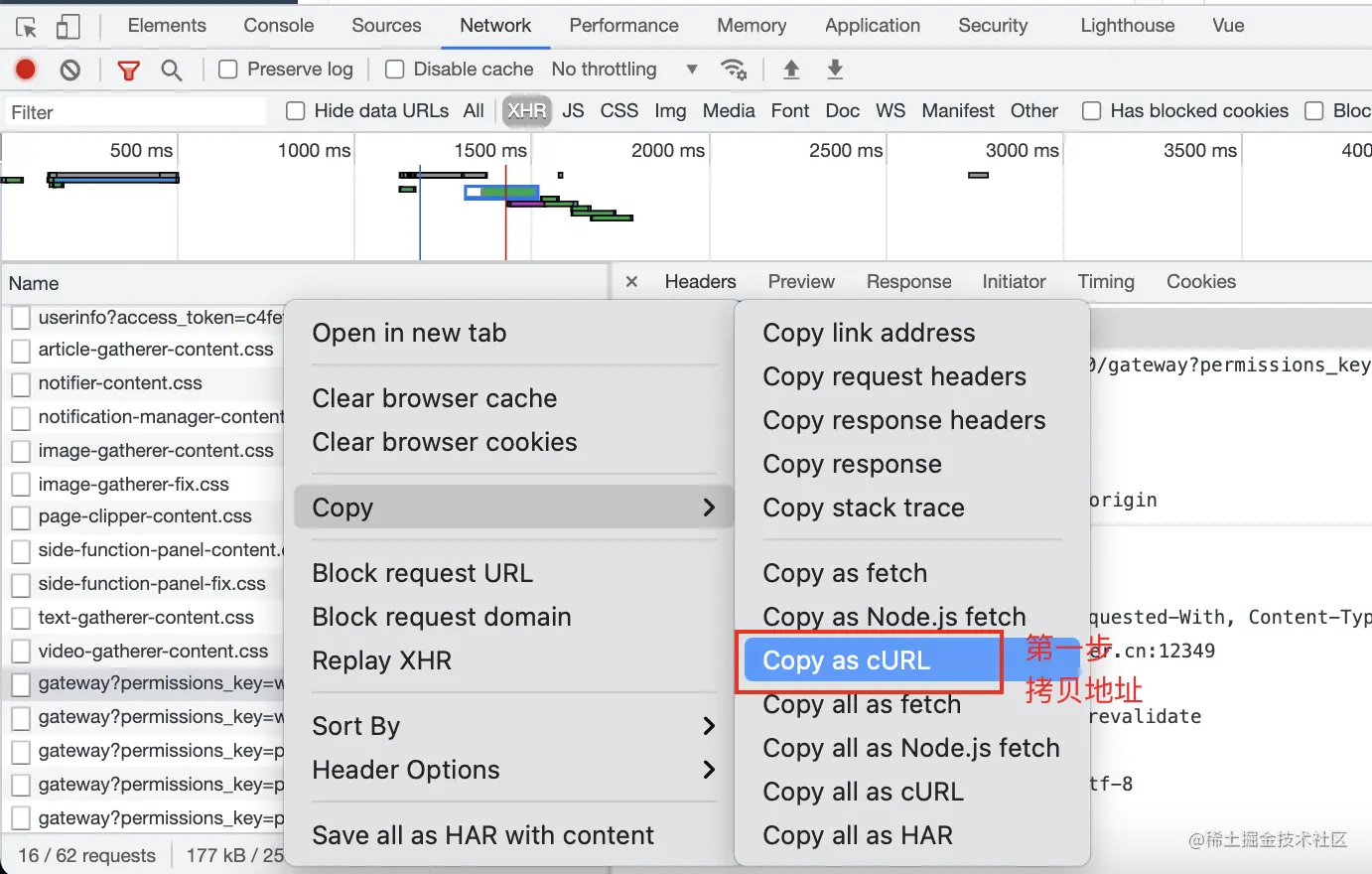The width and height of the screenshot is (1372, 874).
Task: Select the text-gatherer-content.css request row
Action: [x=146, y=618]
